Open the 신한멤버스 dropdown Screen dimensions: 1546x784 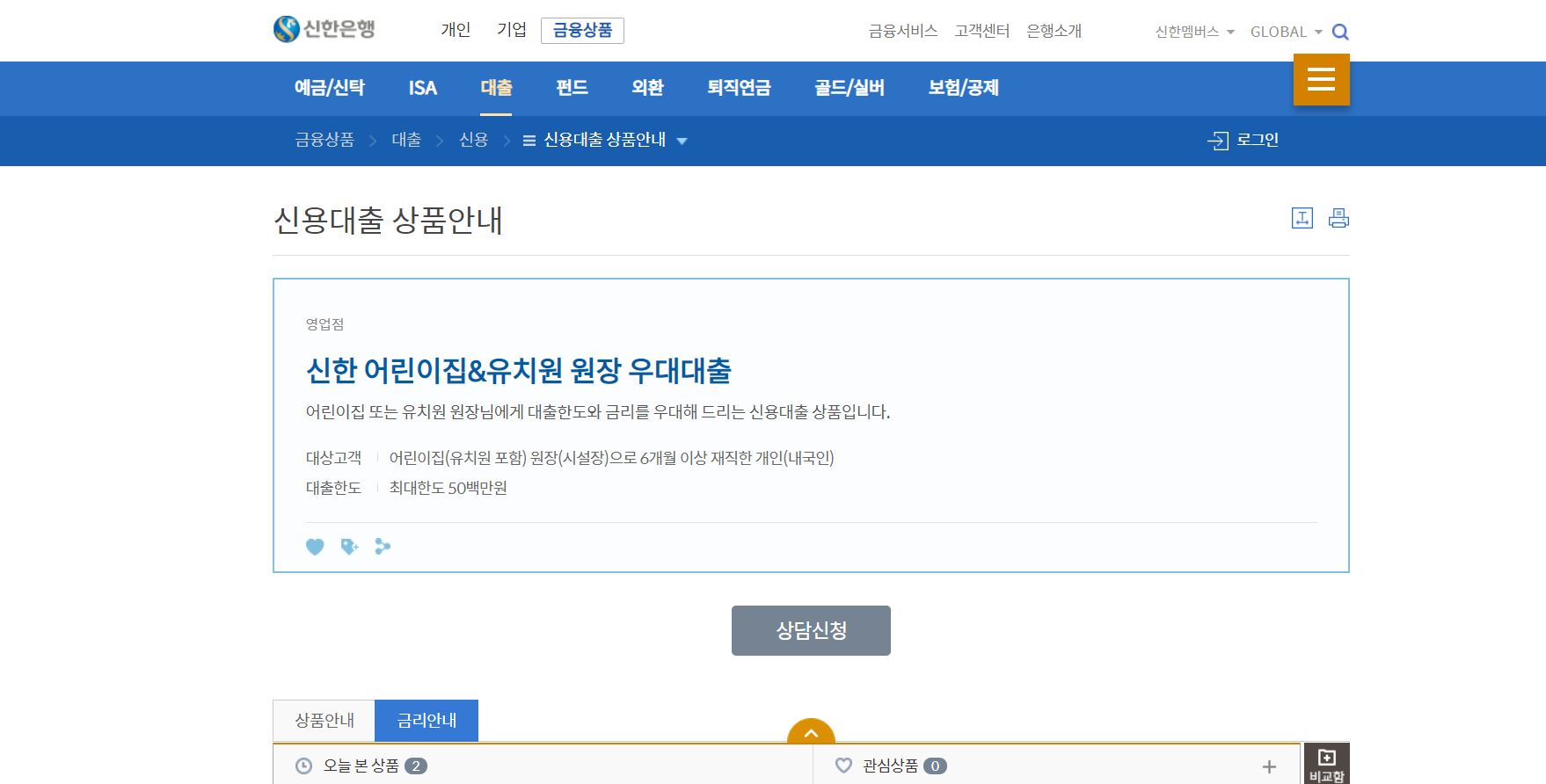tap(1194, 32)
